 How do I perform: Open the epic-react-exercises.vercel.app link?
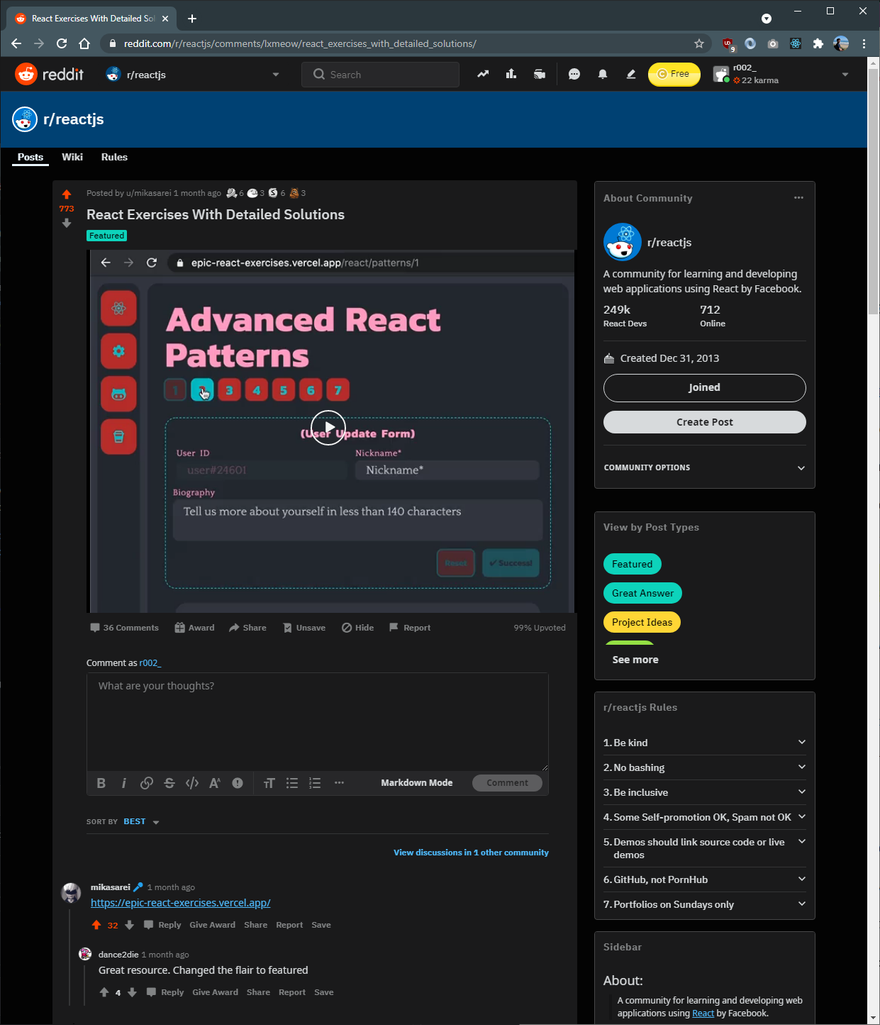[x=180, y=903]
